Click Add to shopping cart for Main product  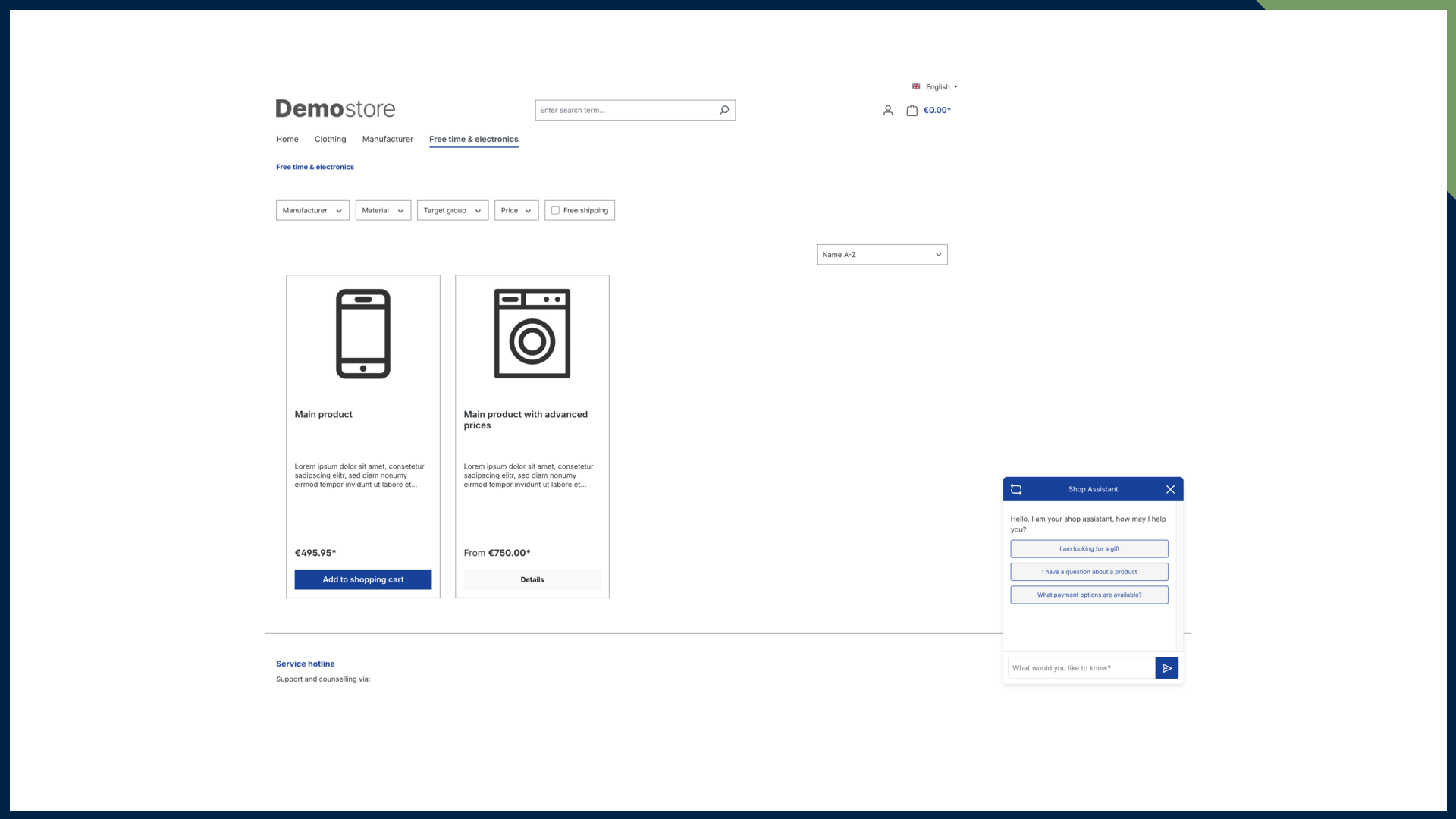tap(362, 579)
